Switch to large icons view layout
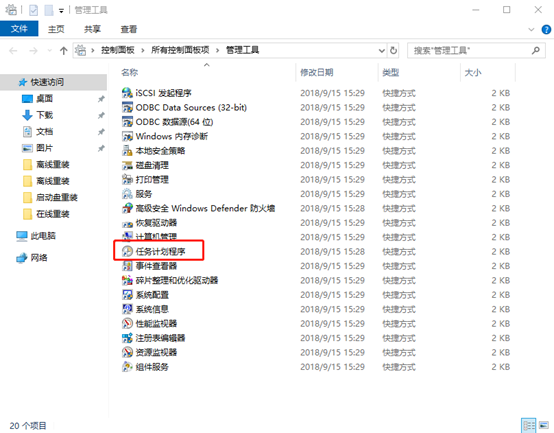This screenshot has width=554, height=433. pyautogui.click(x=543, y=426)
